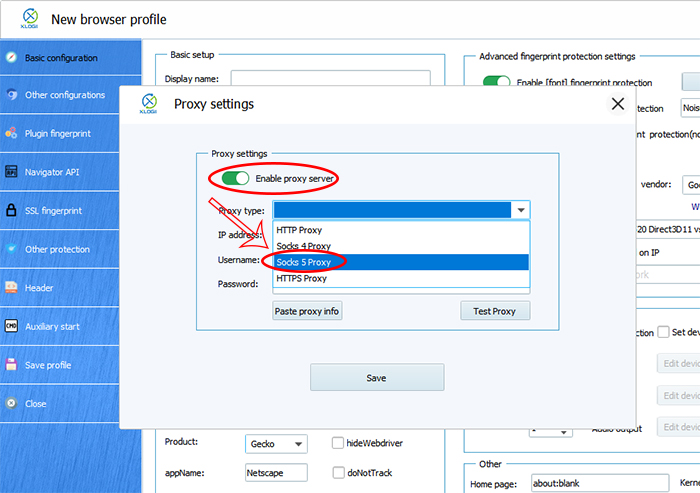Click the Test Proxy button
The image size is (700, 493).
tap(495, 311)
